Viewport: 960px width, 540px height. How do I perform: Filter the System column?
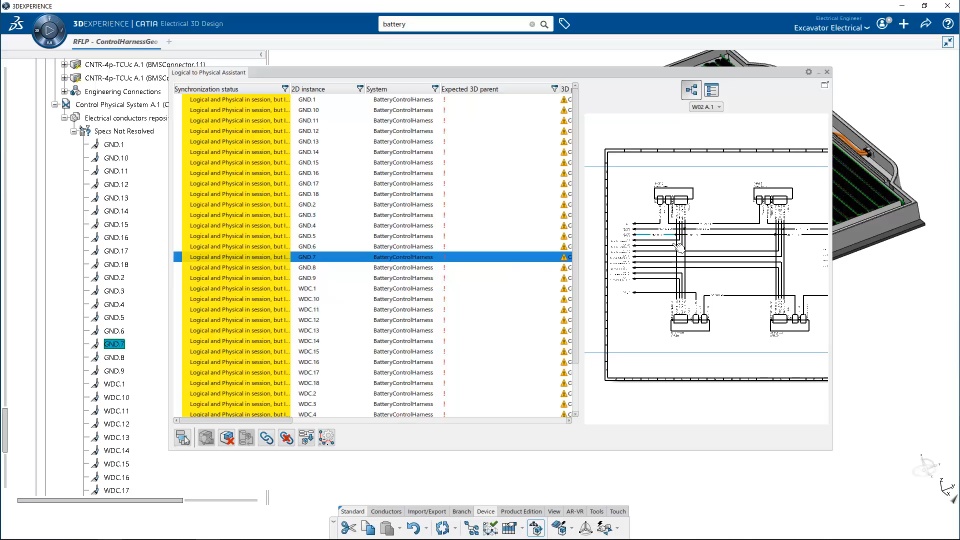435,89
